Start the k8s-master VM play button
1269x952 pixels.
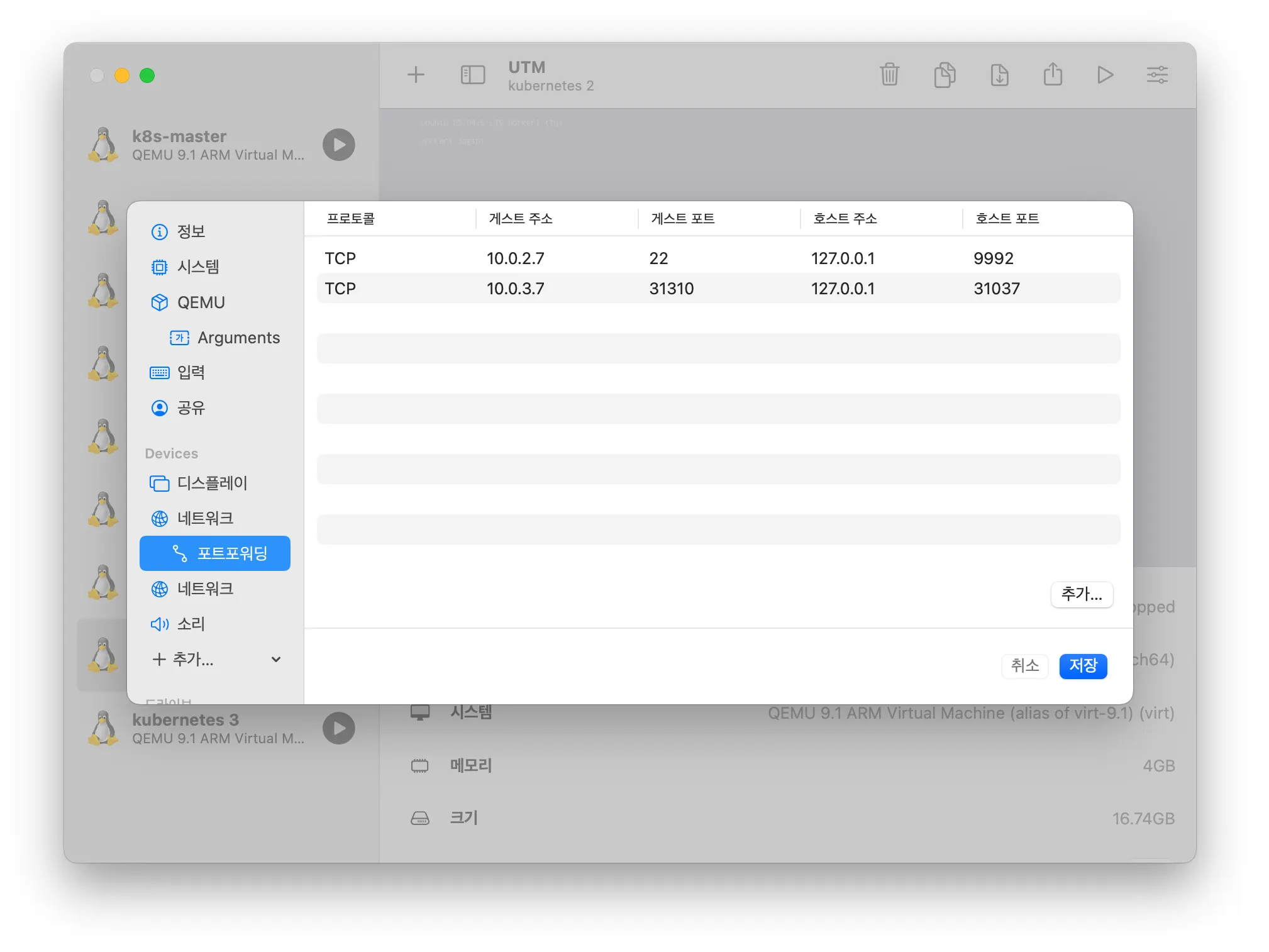pyautogui.click(x=339, y=145)
